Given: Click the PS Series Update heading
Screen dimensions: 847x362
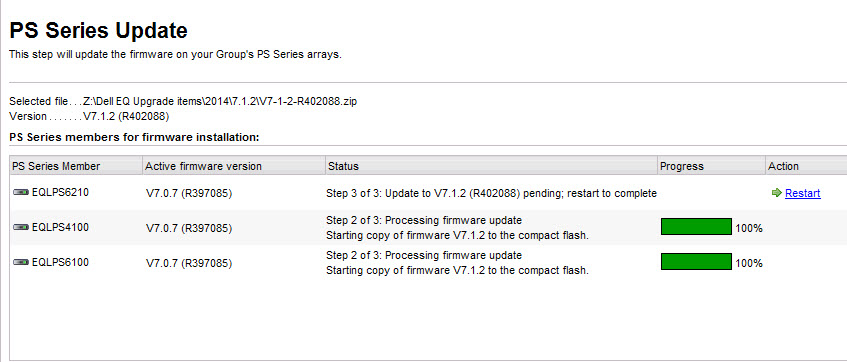Looking at the screenshot, I should [98, 31].
